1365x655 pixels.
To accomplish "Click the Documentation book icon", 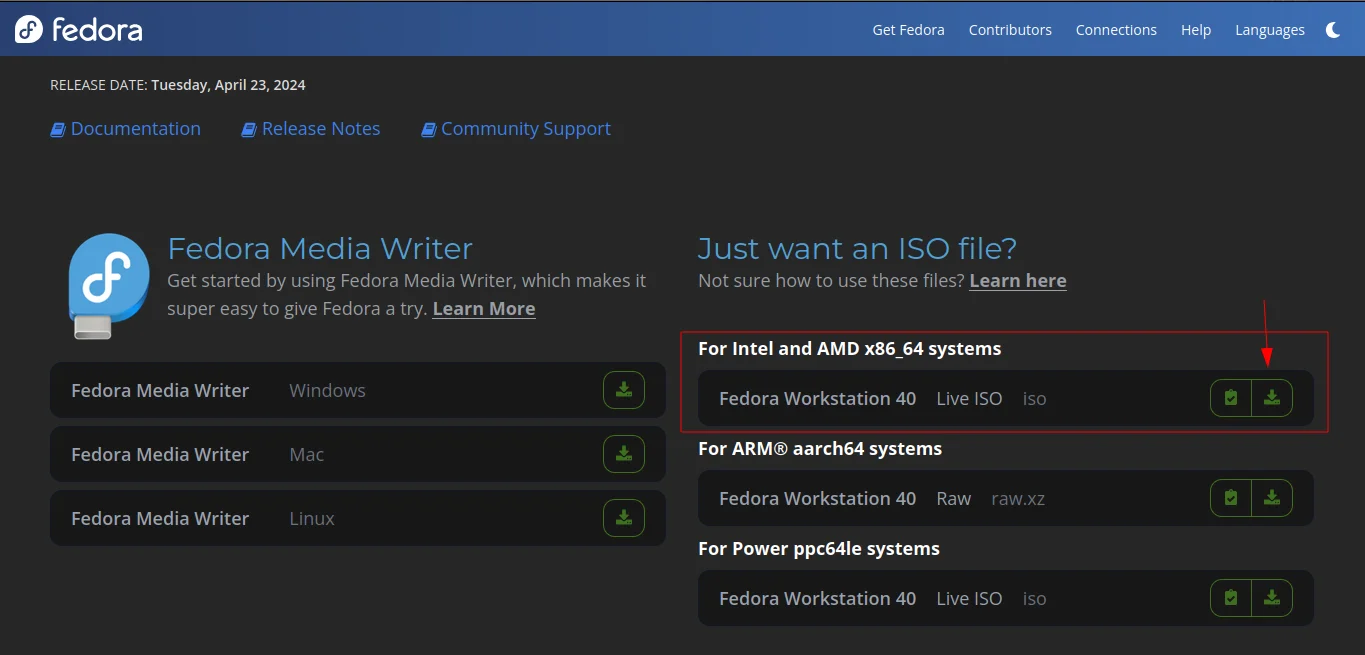I will (58, 130).
